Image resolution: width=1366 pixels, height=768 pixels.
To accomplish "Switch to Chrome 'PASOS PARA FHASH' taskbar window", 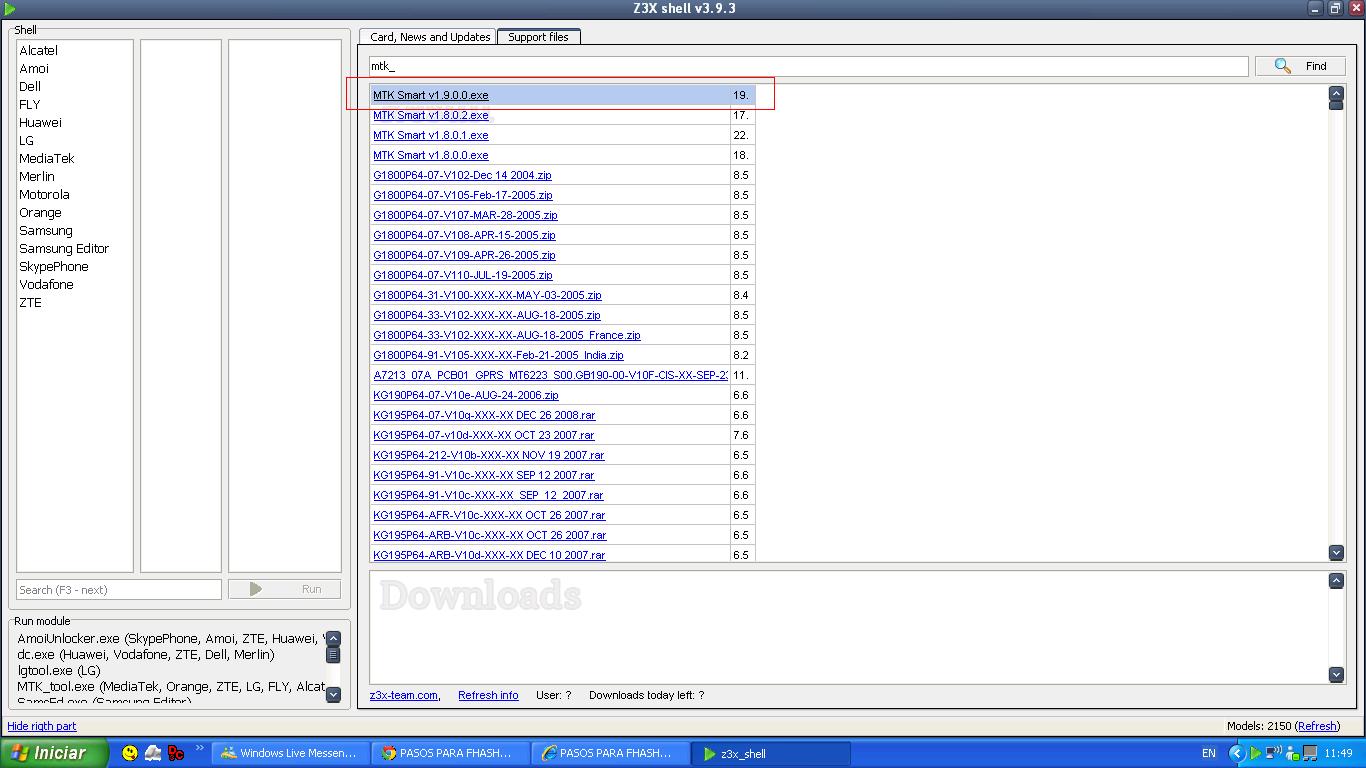I will click(449, 753).
